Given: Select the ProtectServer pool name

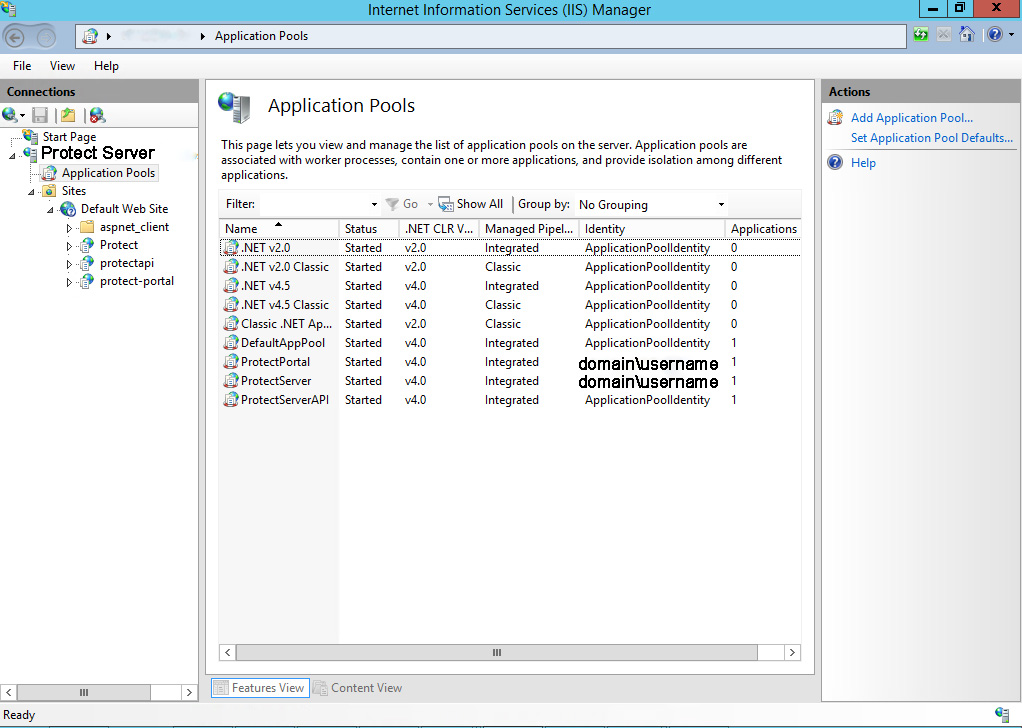Looking at the screenshot, I should tap(276, 381).
